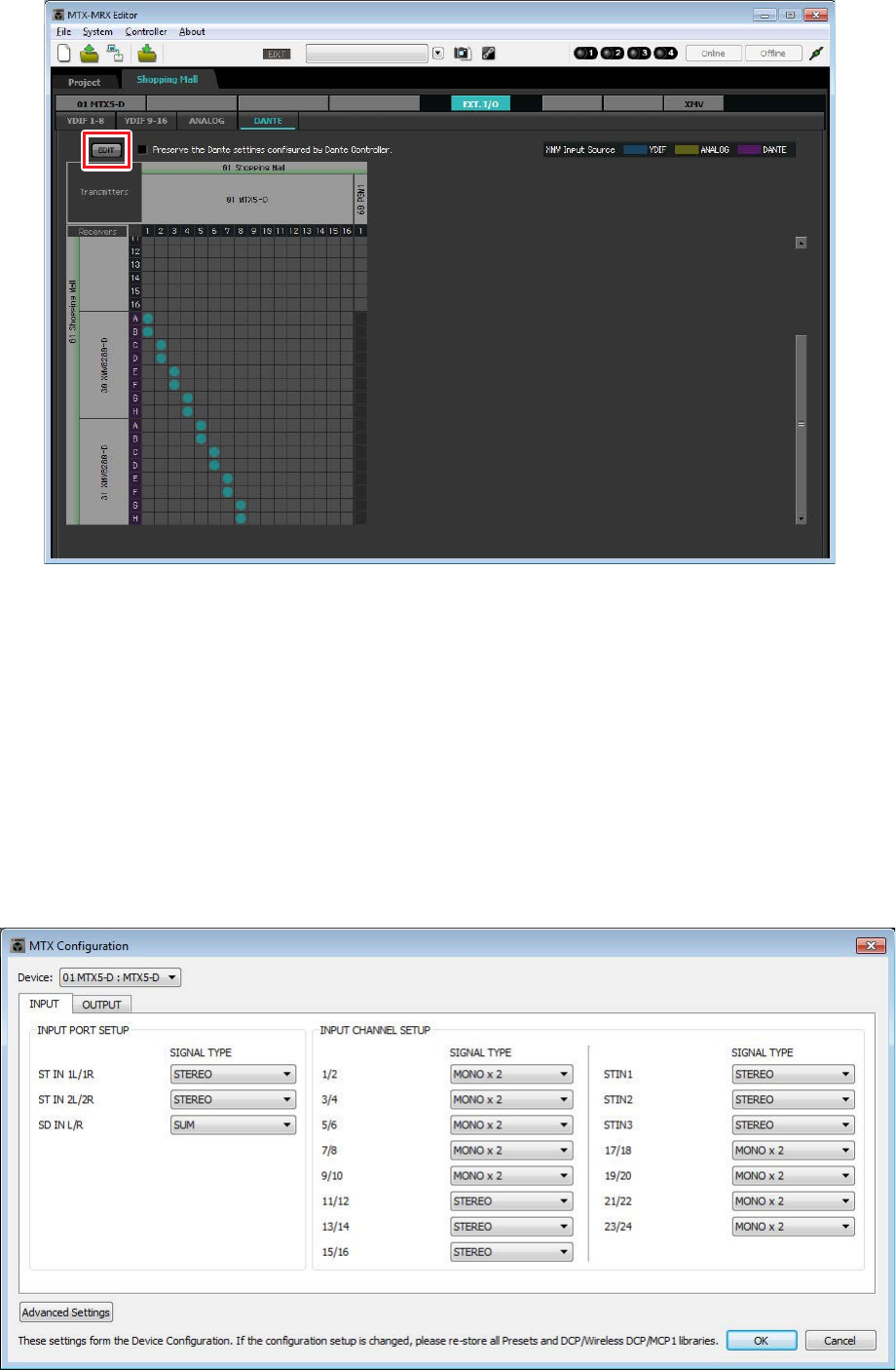Open channel 17/18 signal type dropdown
Viewport: 896px width, 1370px height.
pos(794,1151)
